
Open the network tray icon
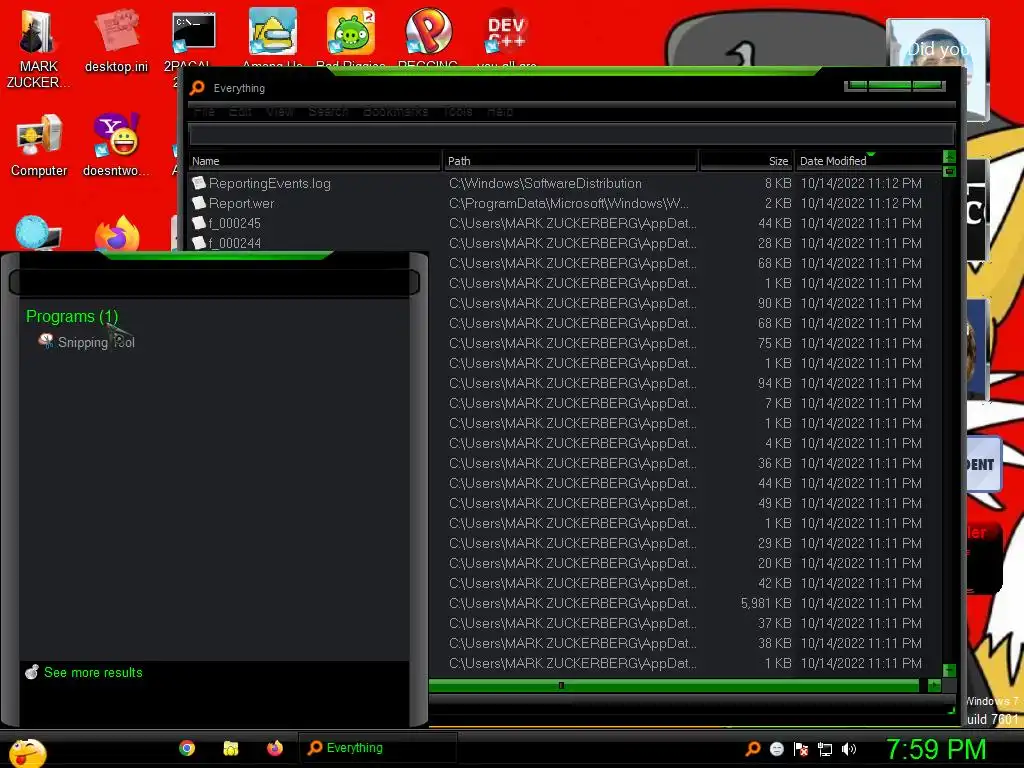tap(825, 749)
